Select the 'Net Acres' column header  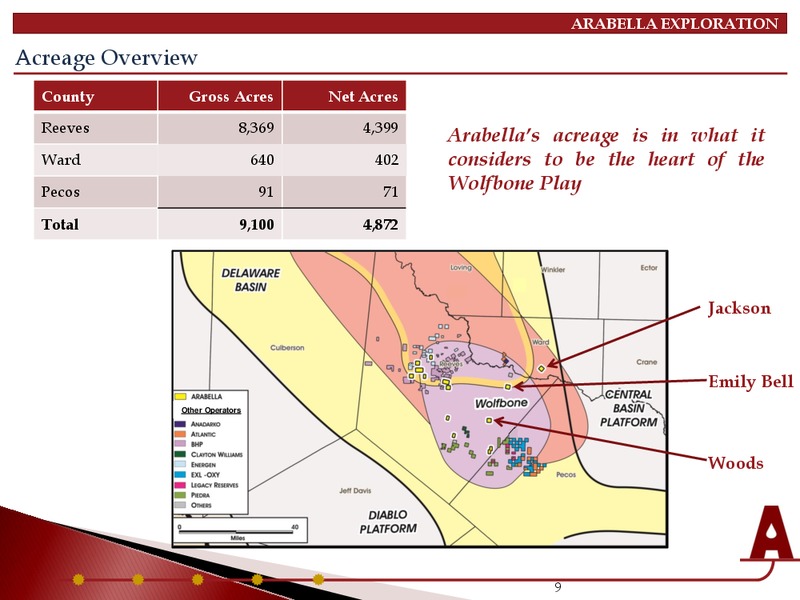(x=344, y=96)
